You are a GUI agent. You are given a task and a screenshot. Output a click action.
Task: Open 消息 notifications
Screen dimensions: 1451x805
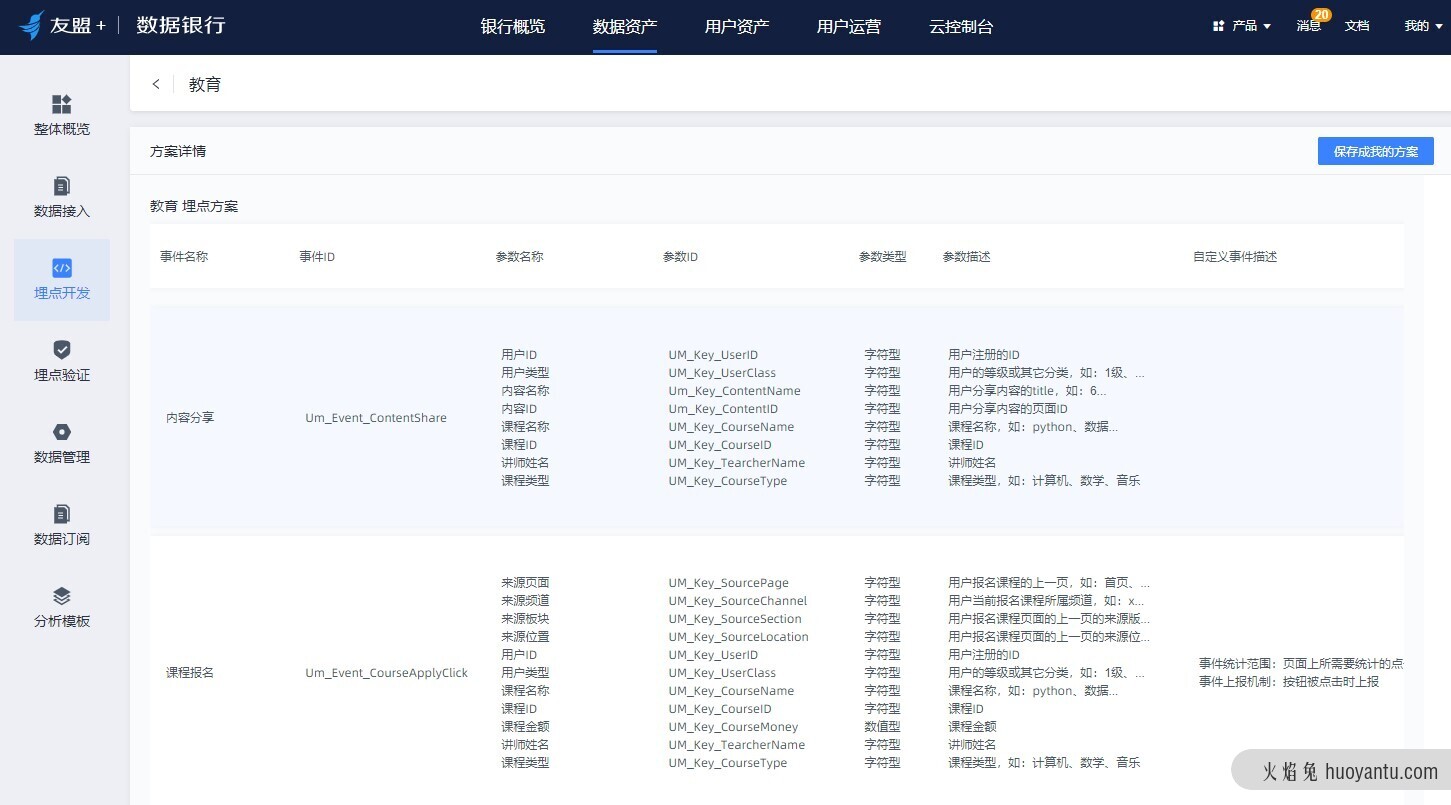click(1309, 26)
